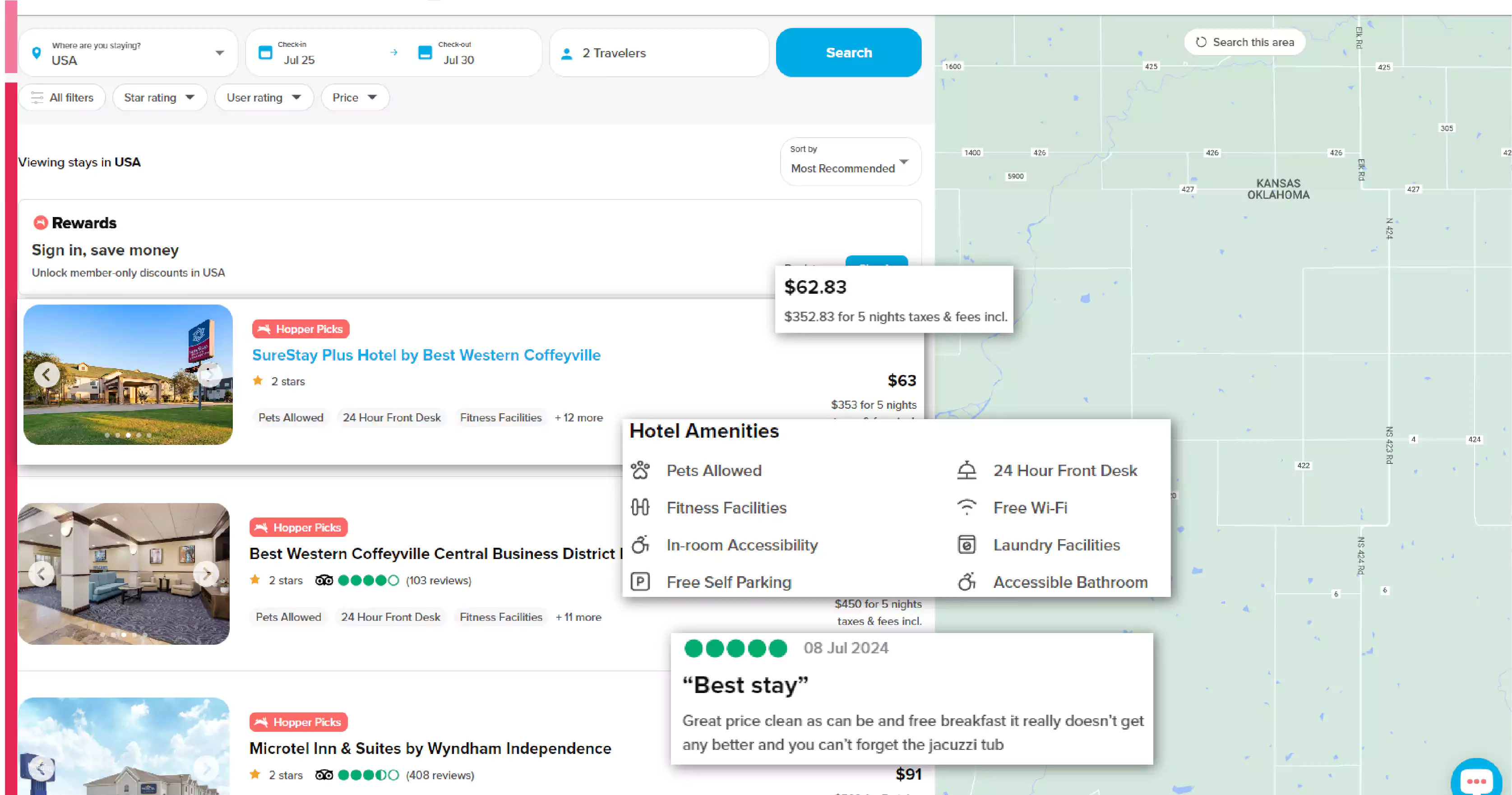Click the Fitness Facilities dumbbell icon
The width and height of the screenshot is (1512, 795).
tap(640, 507)
